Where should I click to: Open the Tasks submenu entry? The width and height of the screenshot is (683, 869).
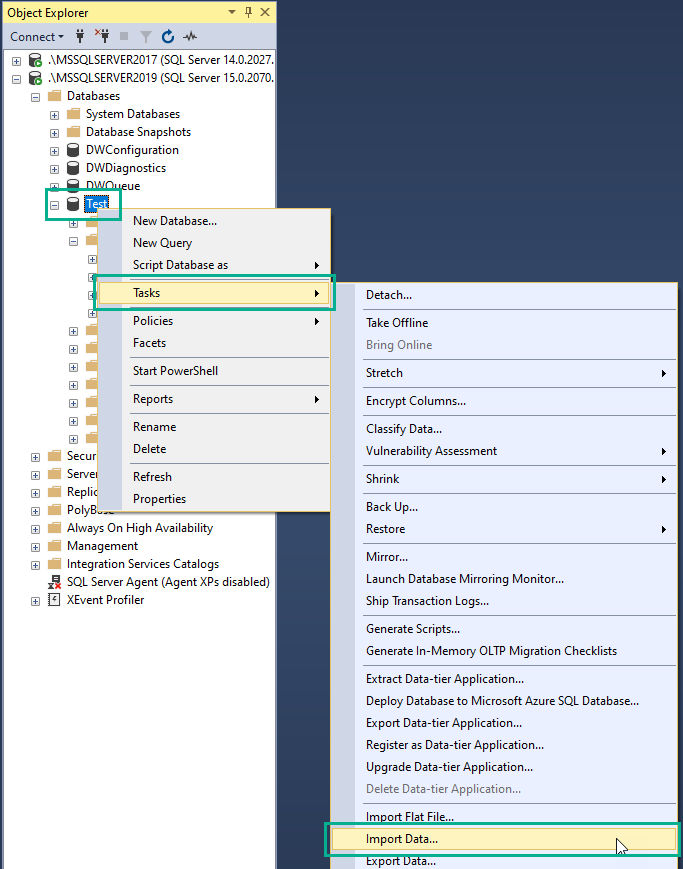click(213, 293)
